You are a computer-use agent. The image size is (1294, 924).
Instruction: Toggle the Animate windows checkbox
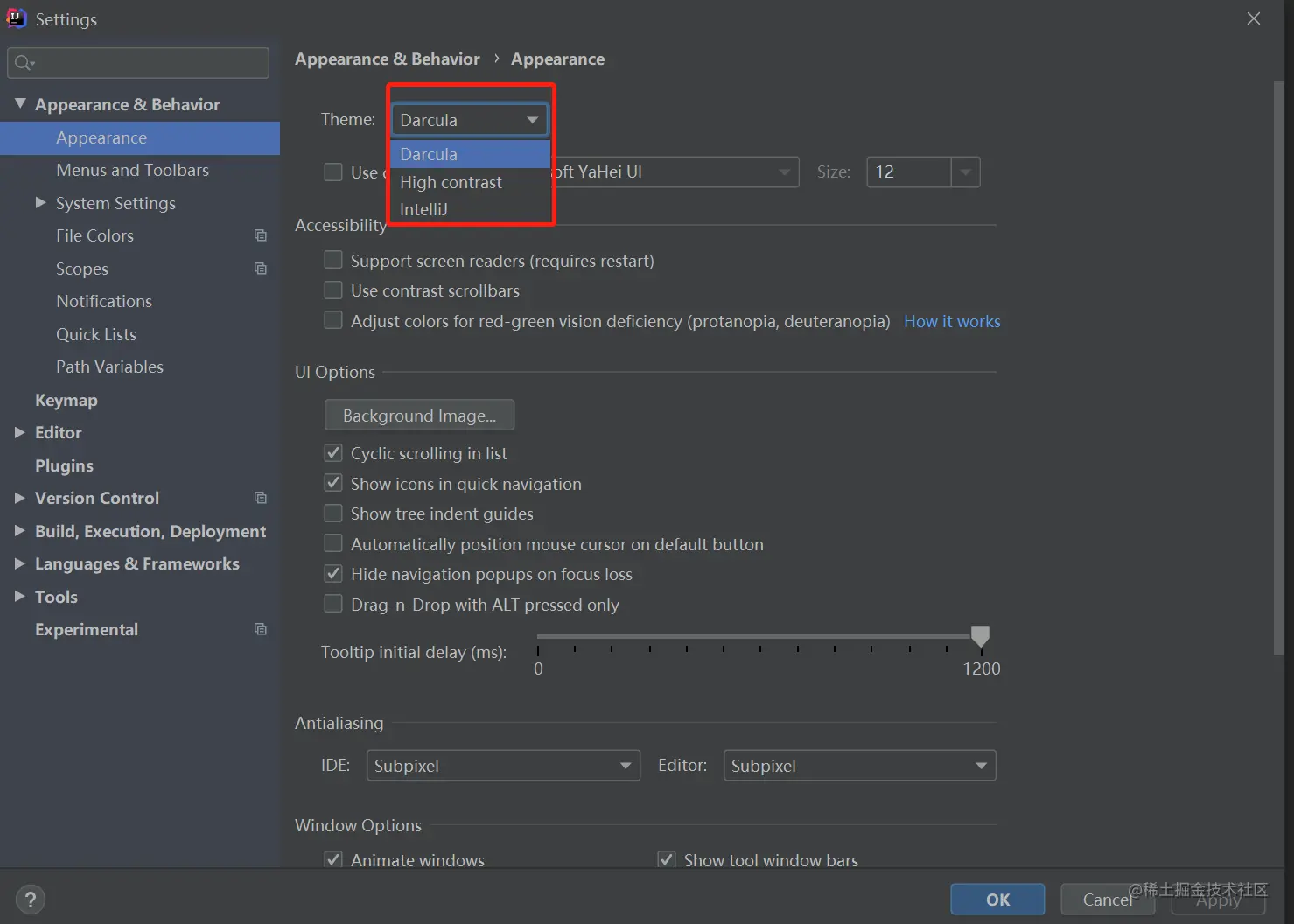[333, 859]
